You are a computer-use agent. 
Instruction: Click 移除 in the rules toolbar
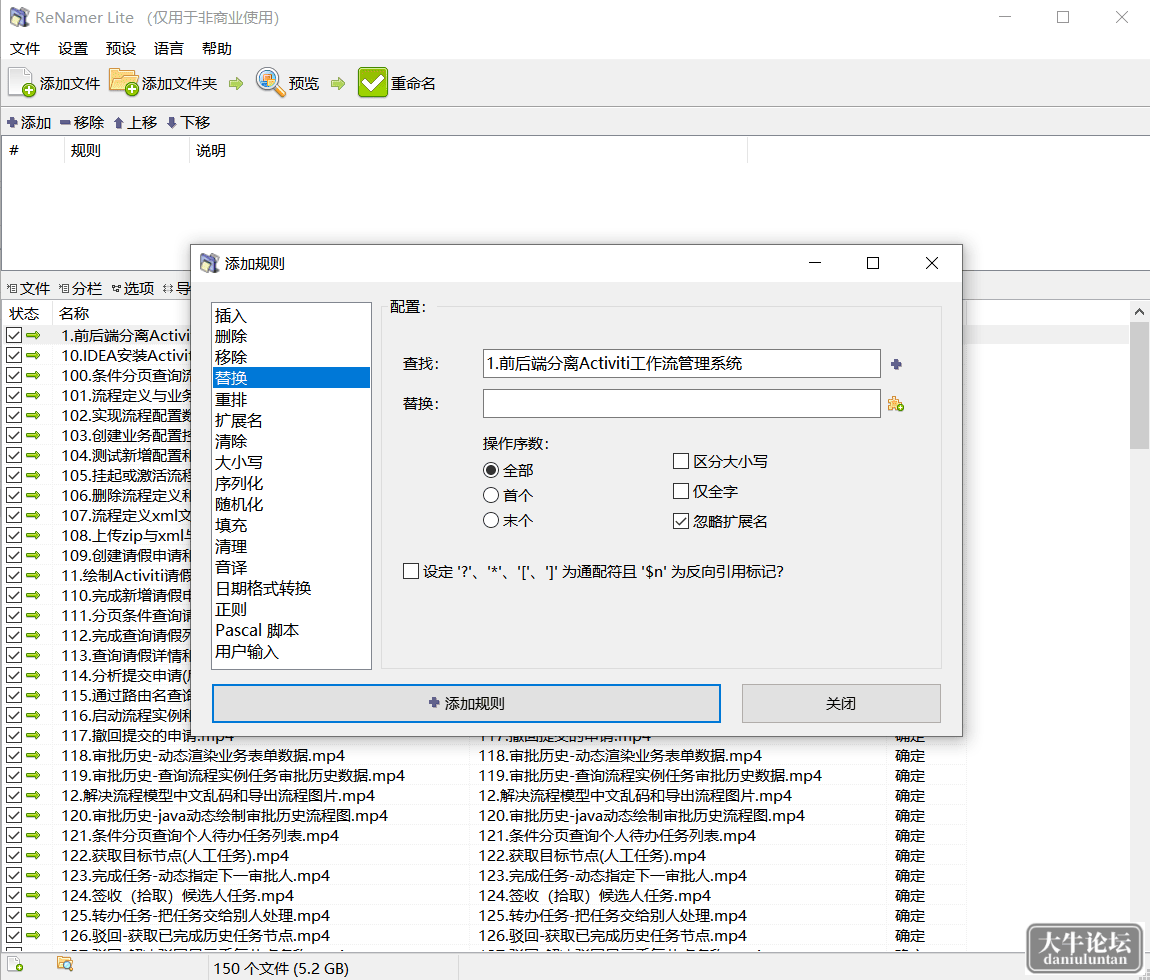[x=82, y=122]
